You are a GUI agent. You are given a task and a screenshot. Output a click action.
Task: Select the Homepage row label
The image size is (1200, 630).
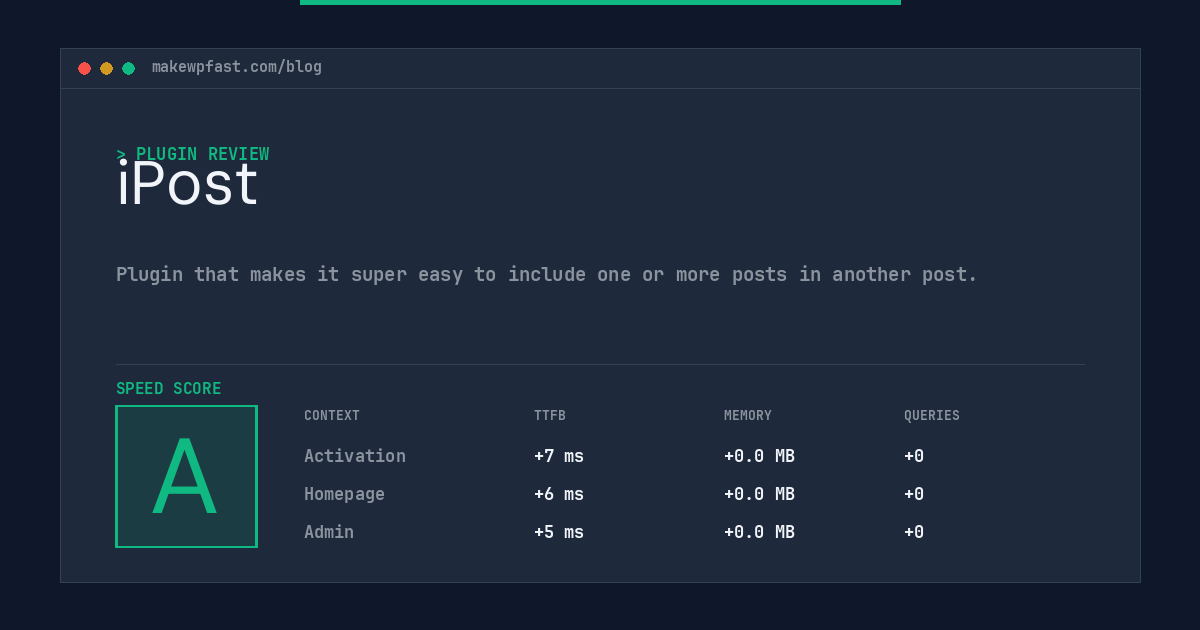click(x=344, y=494)
